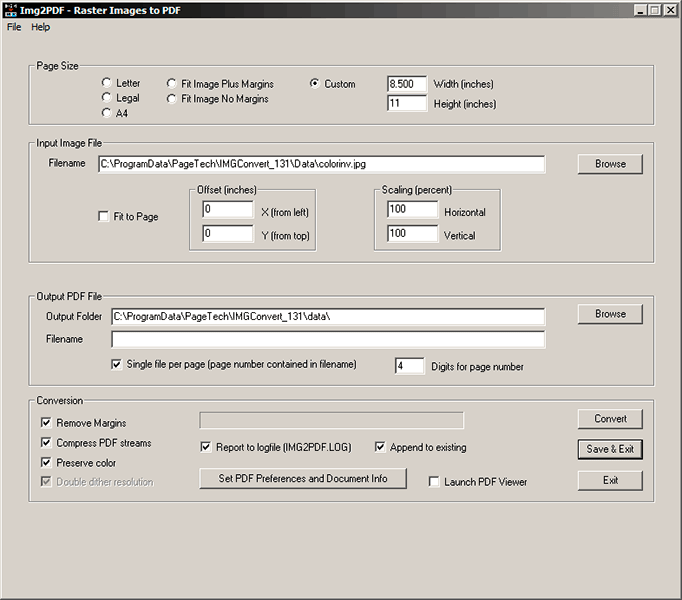Open Set PDF Preferences and Document Info
Image resolution: width=682 pixels, height=600 pixels.
[x=303, y=479]
